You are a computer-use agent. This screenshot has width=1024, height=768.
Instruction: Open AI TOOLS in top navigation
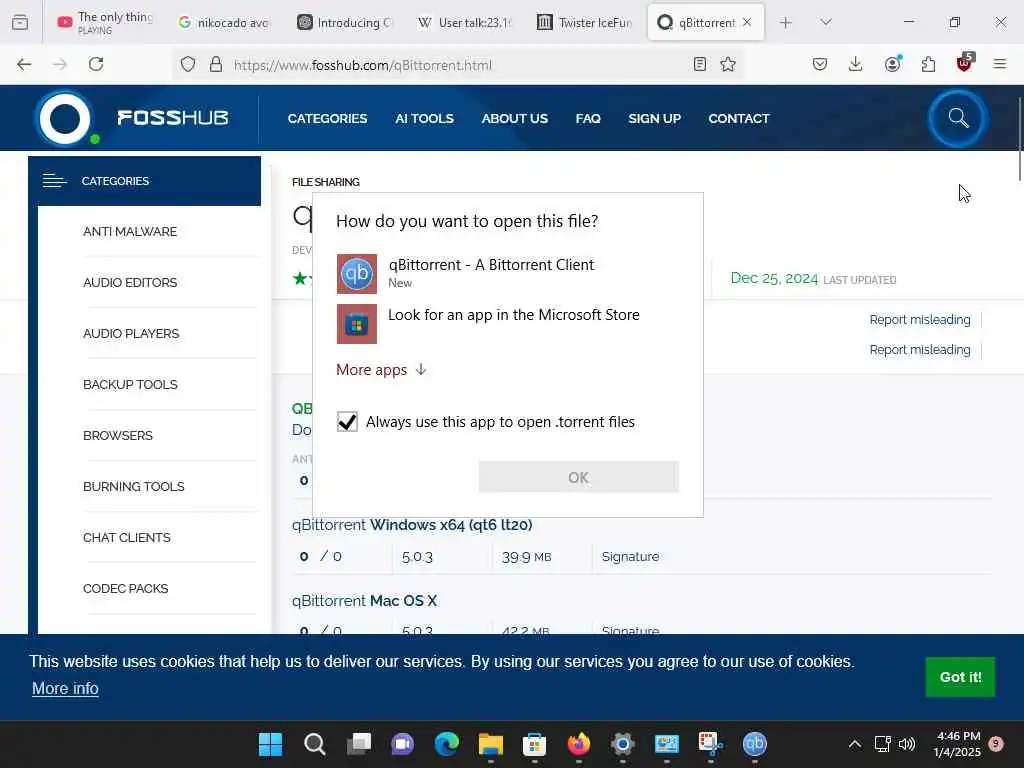pos(424,118)
